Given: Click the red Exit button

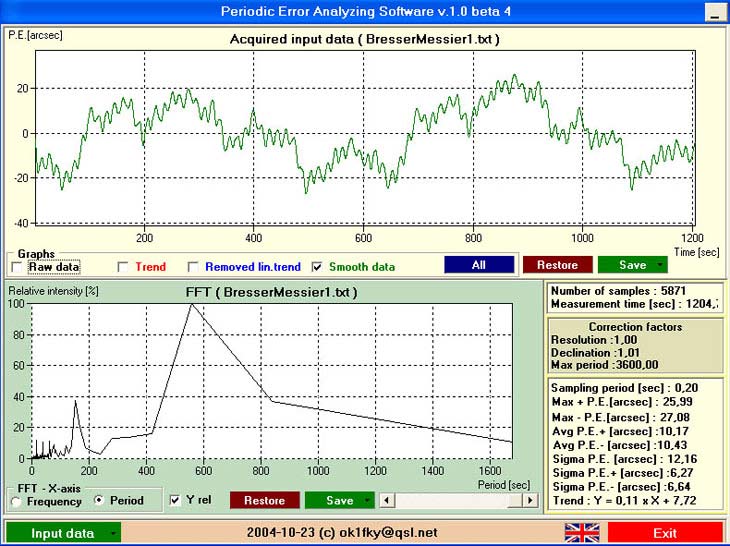Looking at the screenshot, I should 665,533.
